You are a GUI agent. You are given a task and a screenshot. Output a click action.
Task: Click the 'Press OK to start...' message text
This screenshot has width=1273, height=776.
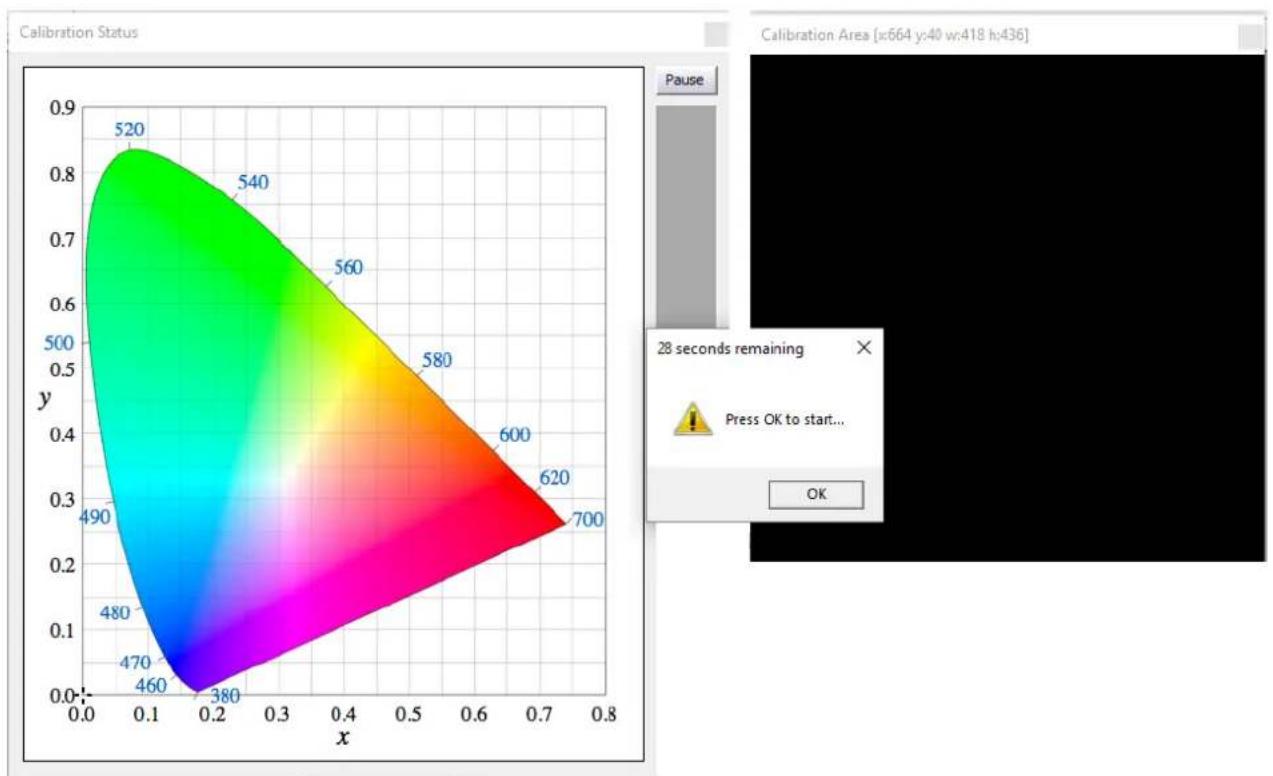(785, 419)
